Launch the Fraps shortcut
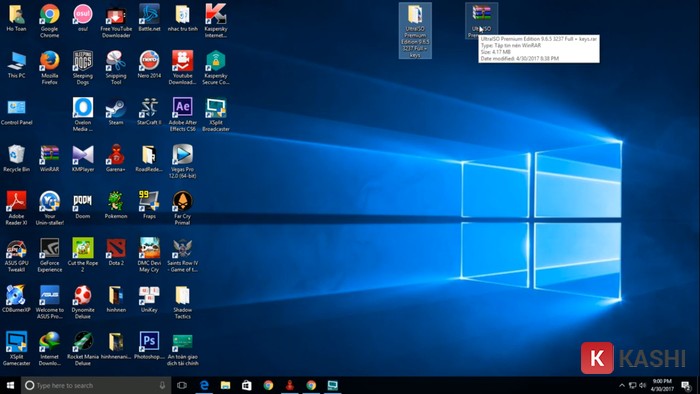The image size is (700, 394). pos(149,205)
